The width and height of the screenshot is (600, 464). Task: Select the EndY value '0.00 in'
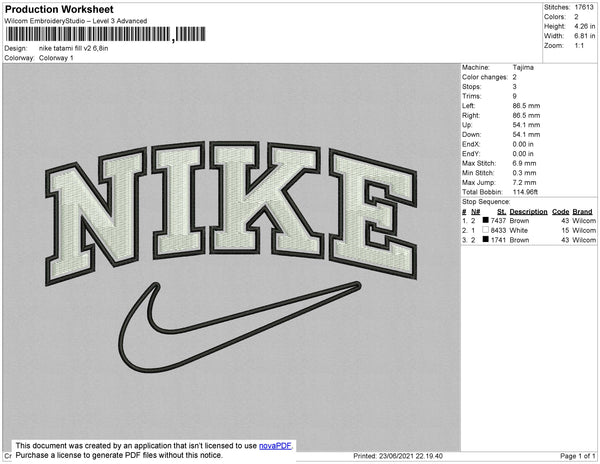[523, 154]
